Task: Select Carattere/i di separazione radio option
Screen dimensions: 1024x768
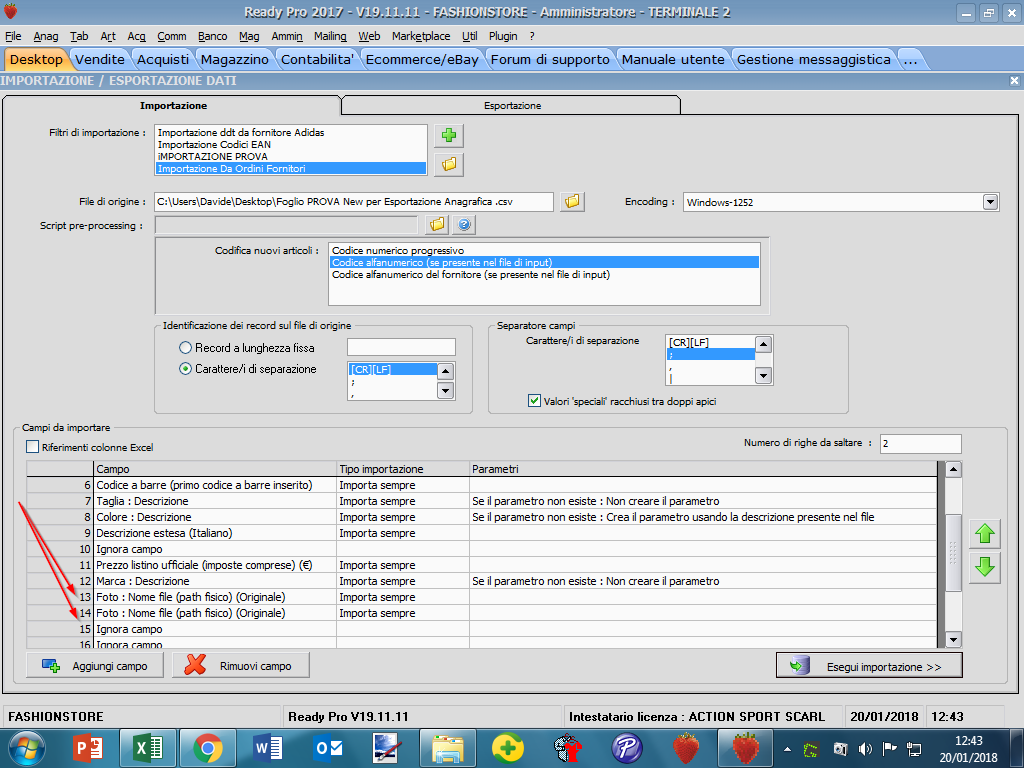Action: [185, 369]
